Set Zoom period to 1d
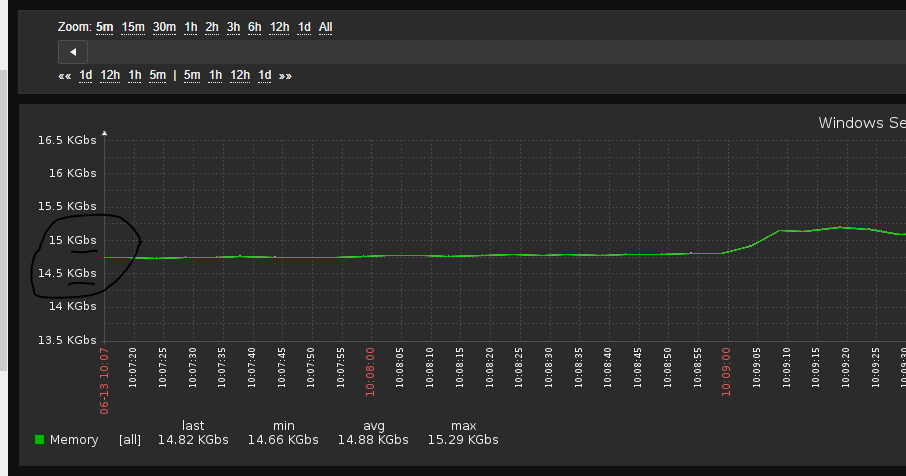 [x=304, y=27]
